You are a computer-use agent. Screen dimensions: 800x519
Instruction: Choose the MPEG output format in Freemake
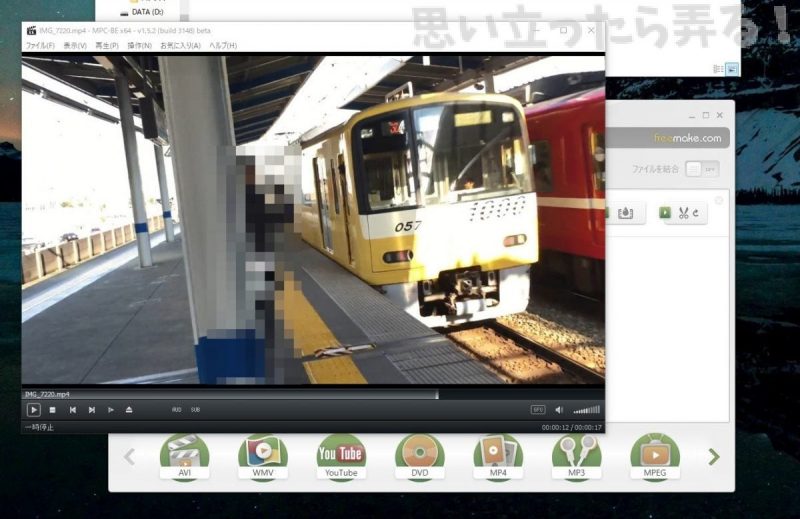tap(655, 457)
